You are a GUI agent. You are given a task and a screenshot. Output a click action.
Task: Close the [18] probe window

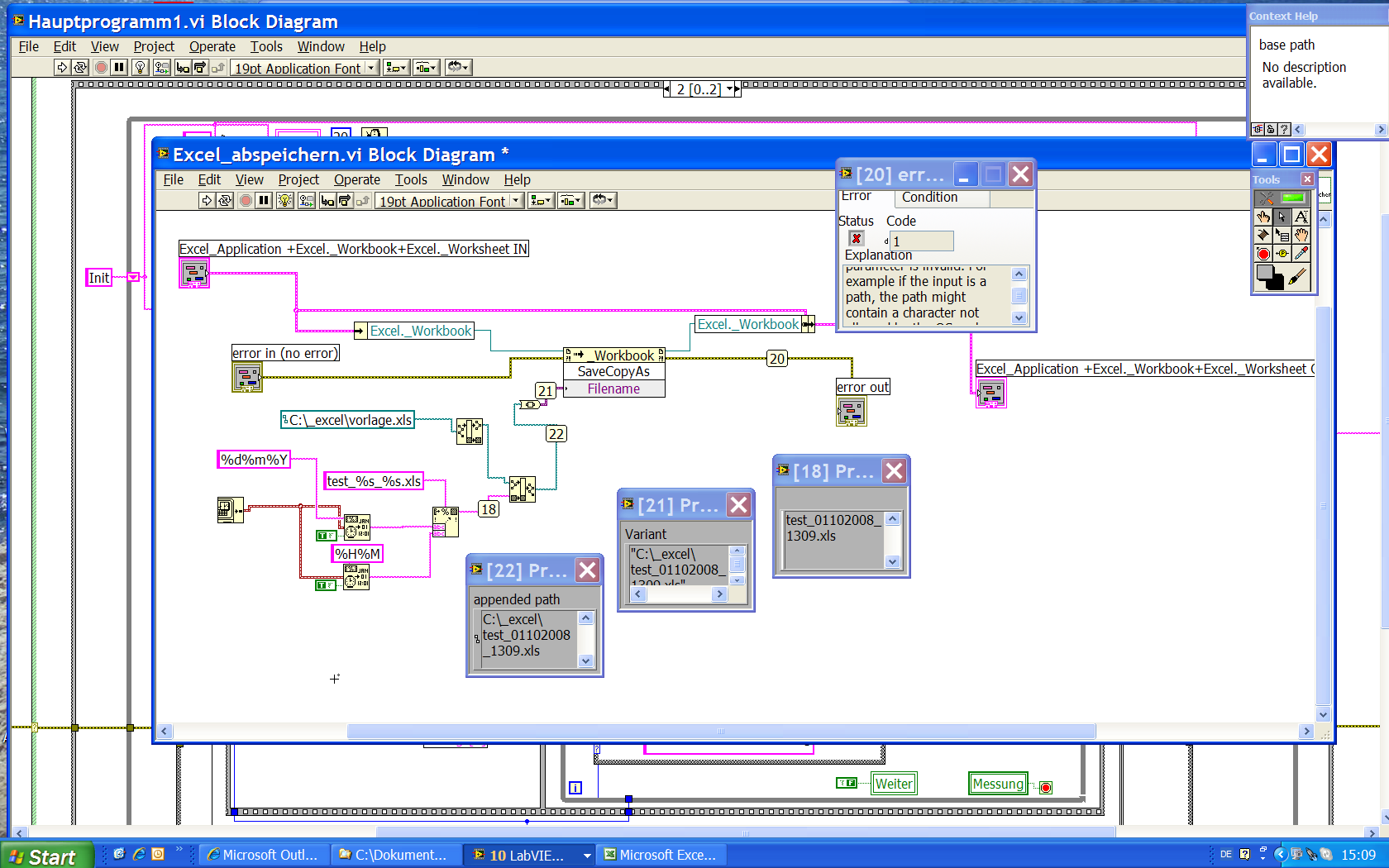[x=894, y=471]
